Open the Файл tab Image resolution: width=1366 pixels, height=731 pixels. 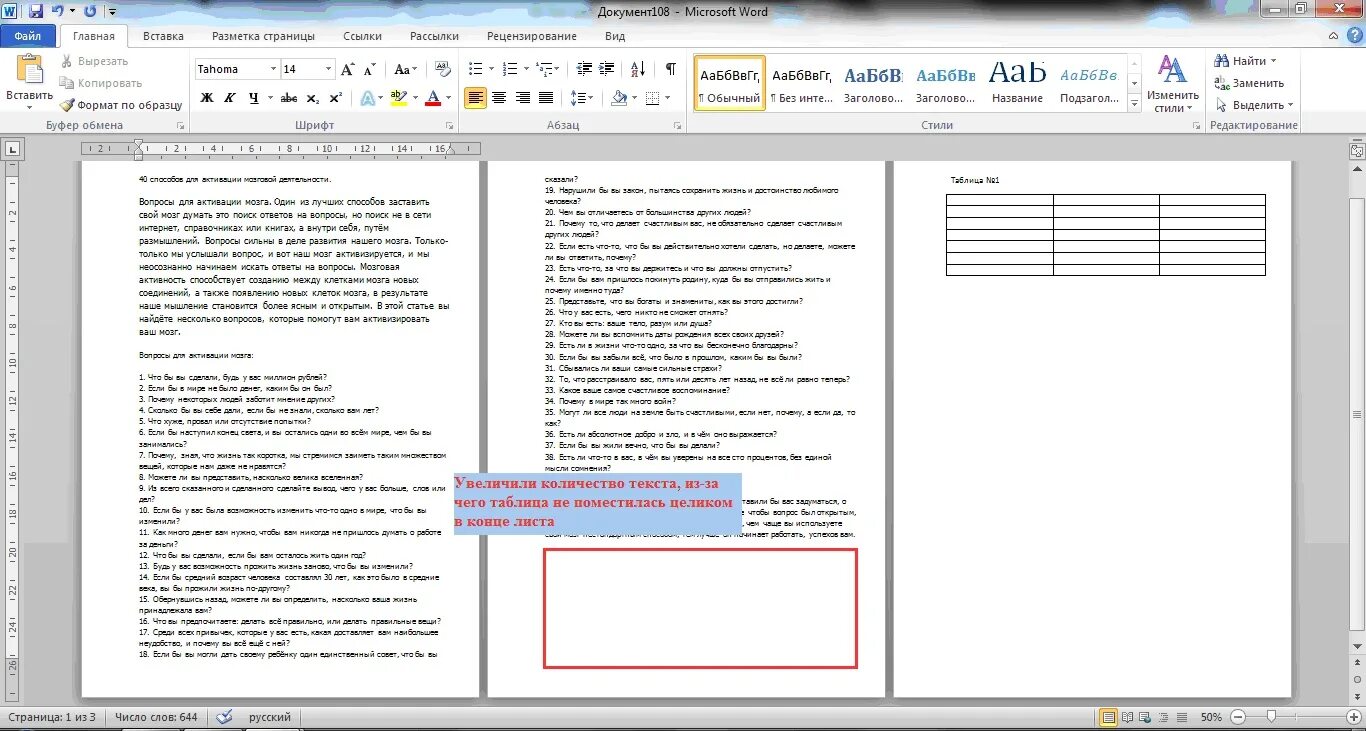28,36
